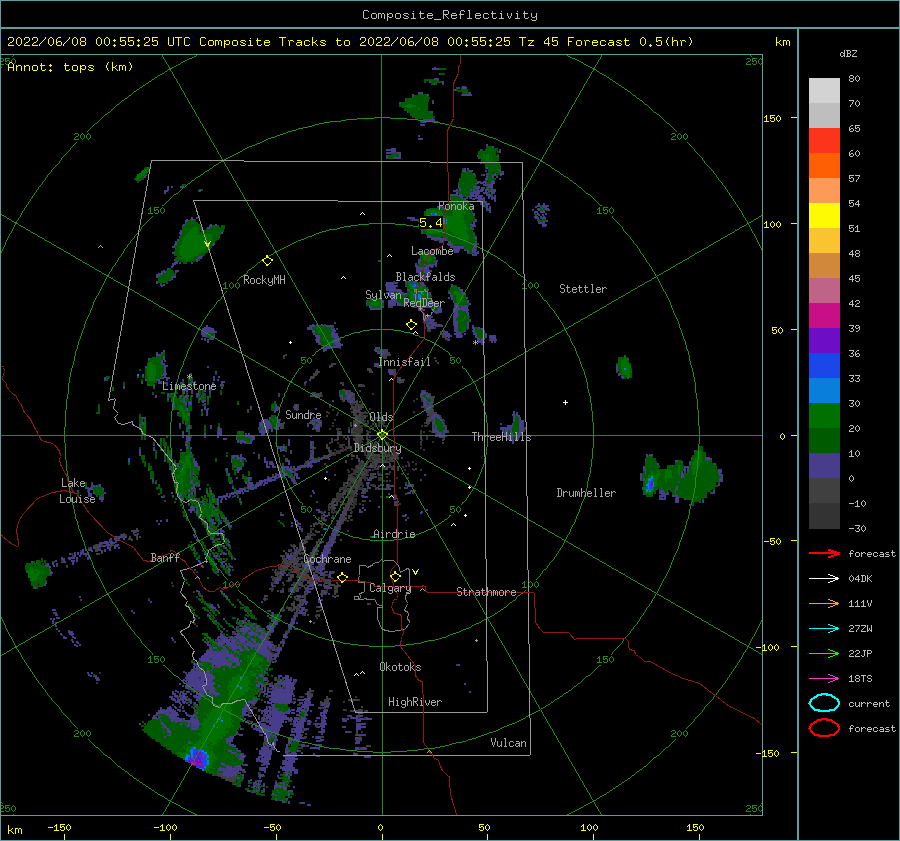Click the 5.4 storm top annotation
Screen dimensions: 900x841
[430, 222]
